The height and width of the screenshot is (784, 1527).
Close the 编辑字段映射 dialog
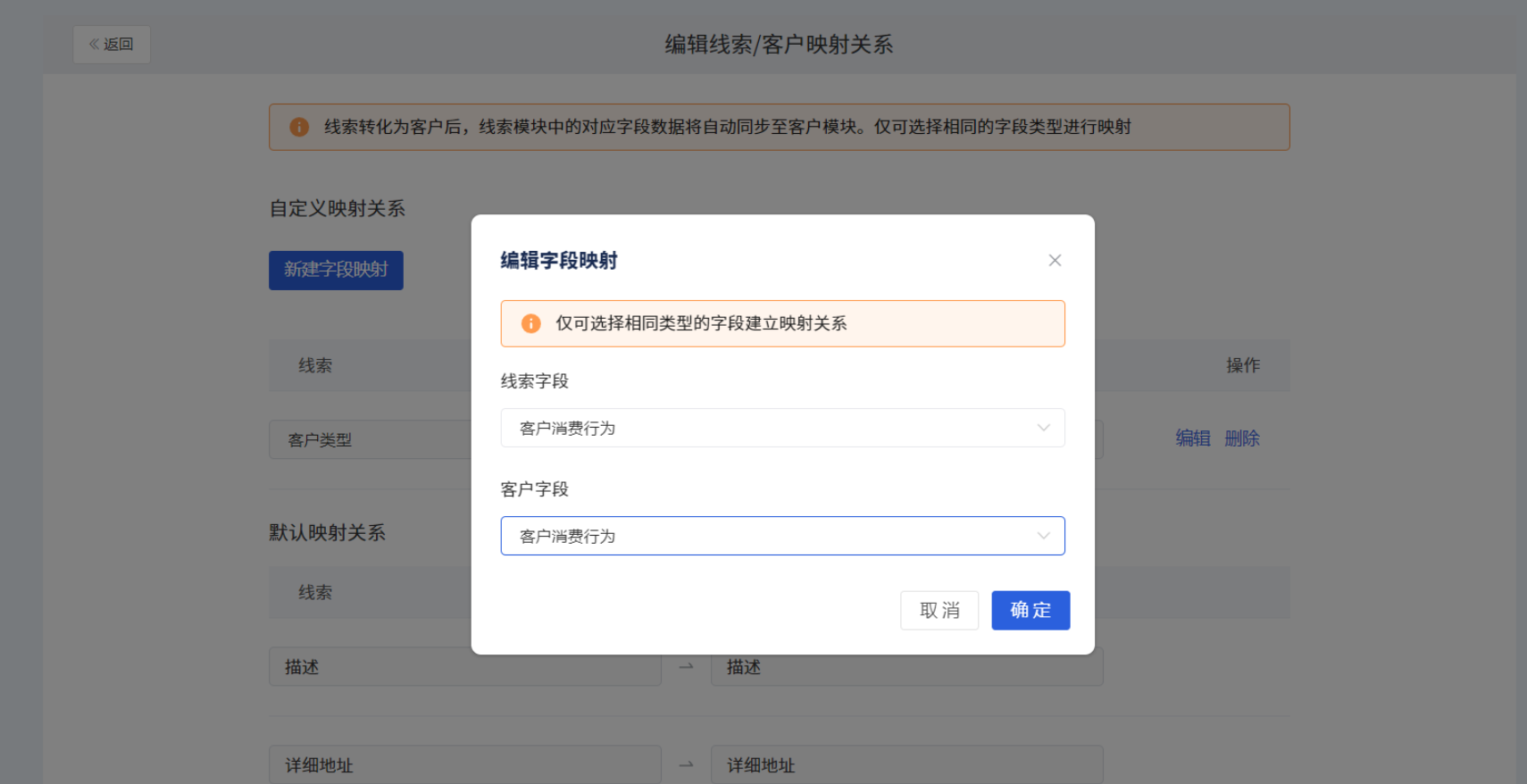[1055, 260]
